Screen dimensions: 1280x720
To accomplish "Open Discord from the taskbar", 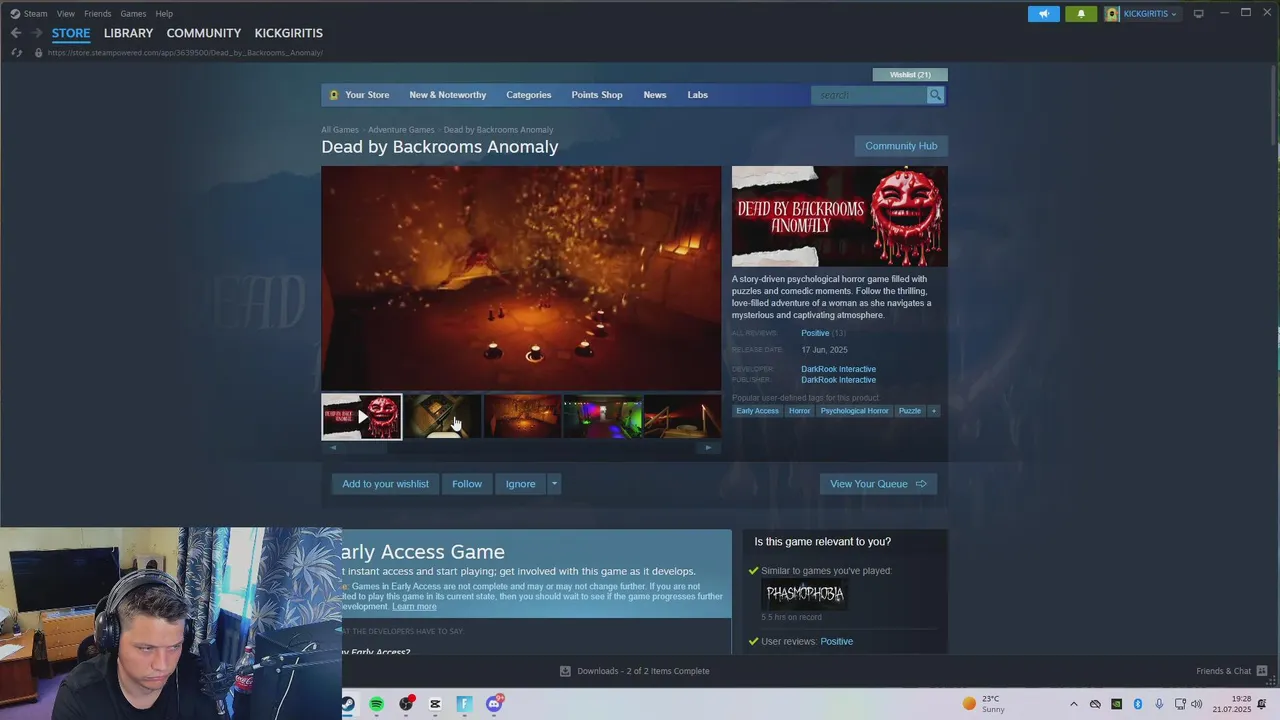I will [494, 704].
